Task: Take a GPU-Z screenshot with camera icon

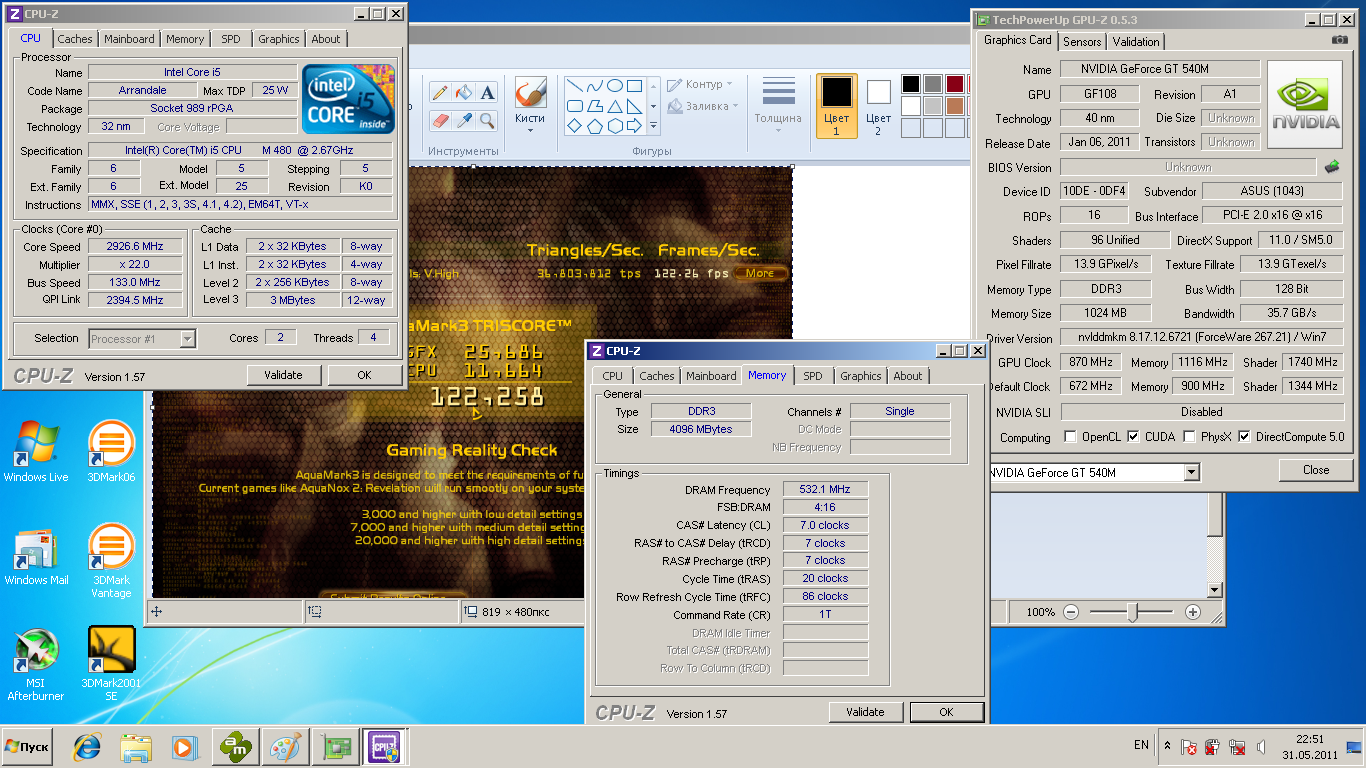Action: coord(1339,41)
